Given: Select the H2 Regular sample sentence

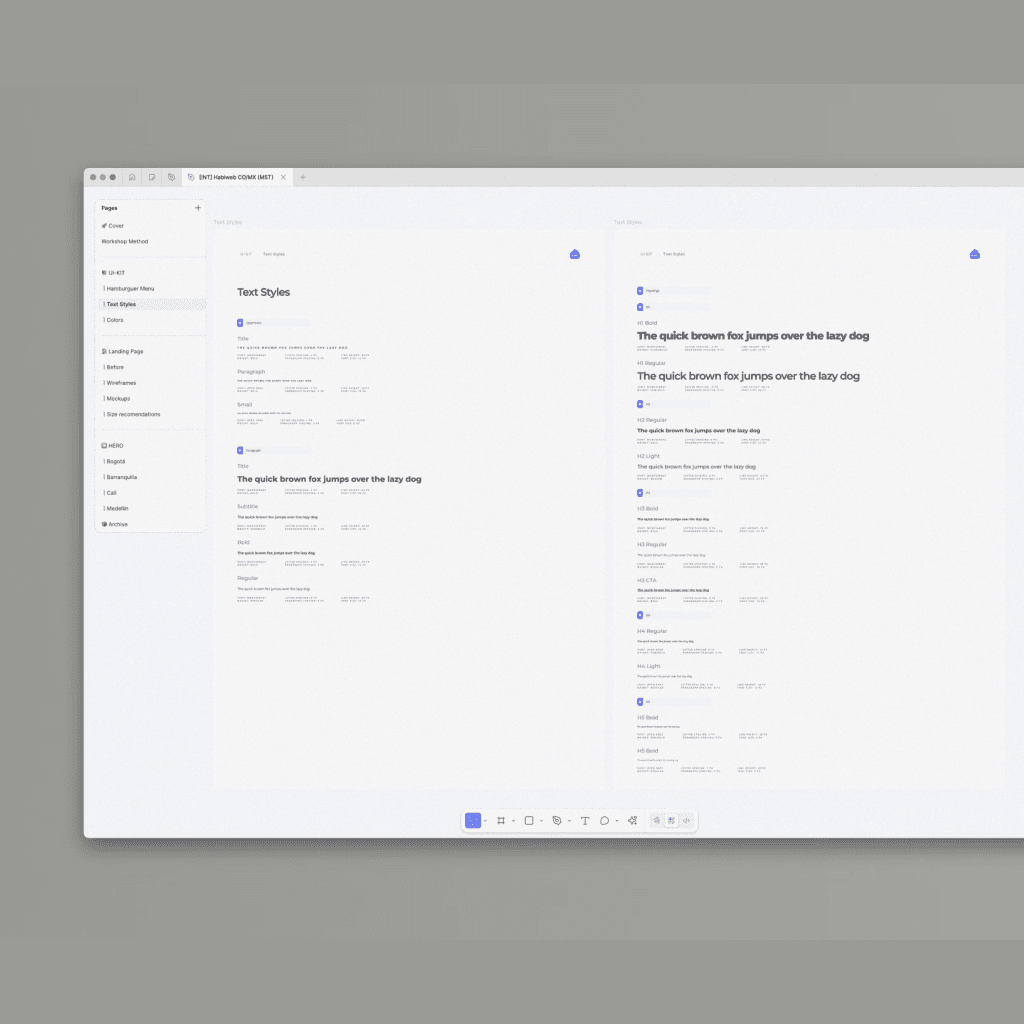Looking at the screenshot, I should click(698, 430).
